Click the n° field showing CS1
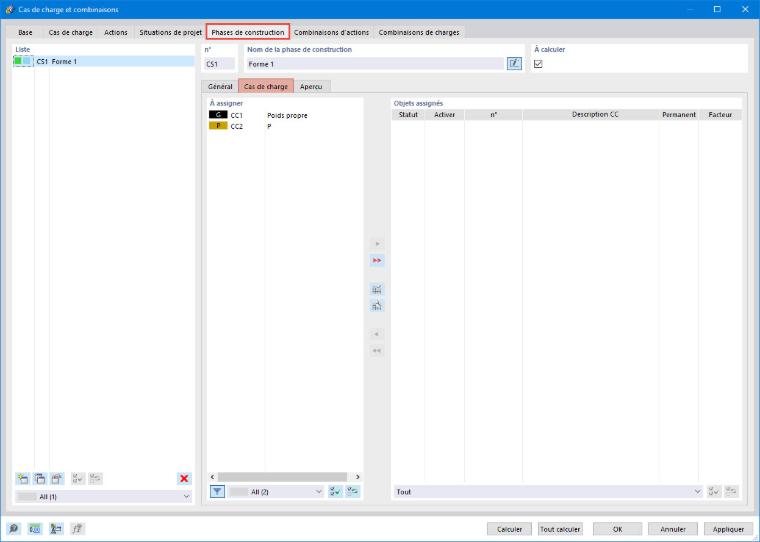This screenshot has width=760, height=542. 220,64
